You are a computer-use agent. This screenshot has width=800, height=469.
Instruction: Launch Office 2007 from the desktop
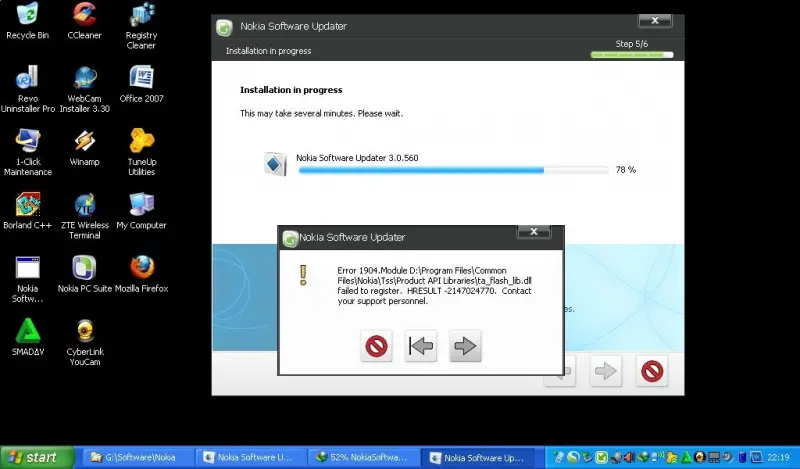[141, 84]
